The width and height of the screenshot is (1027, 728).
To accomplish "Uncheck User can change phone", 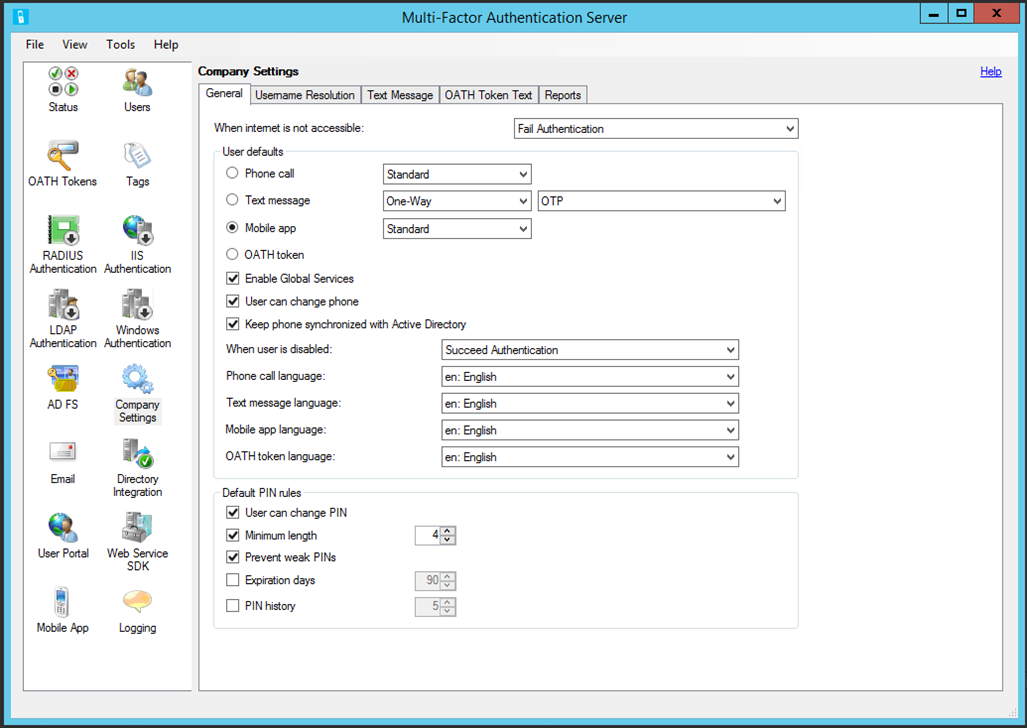I will tap(232, 301).
